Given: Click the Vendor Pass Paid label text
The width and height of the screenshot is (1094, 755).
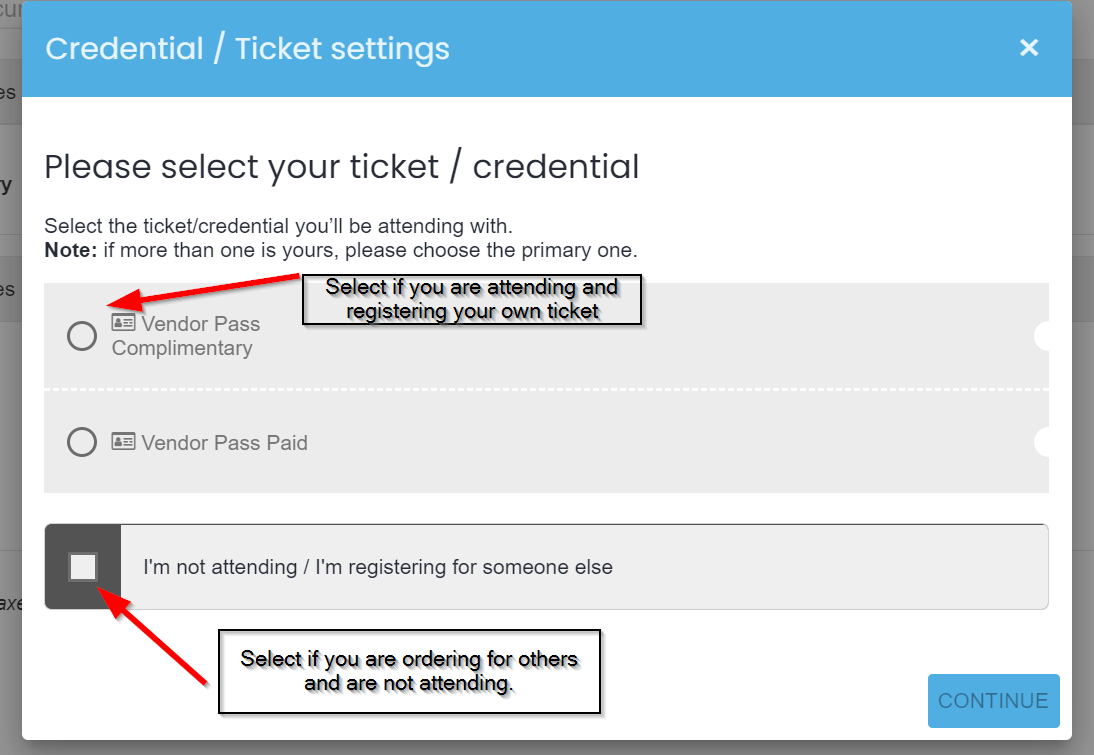Looking at the screenshot, I should click(224, 442).
